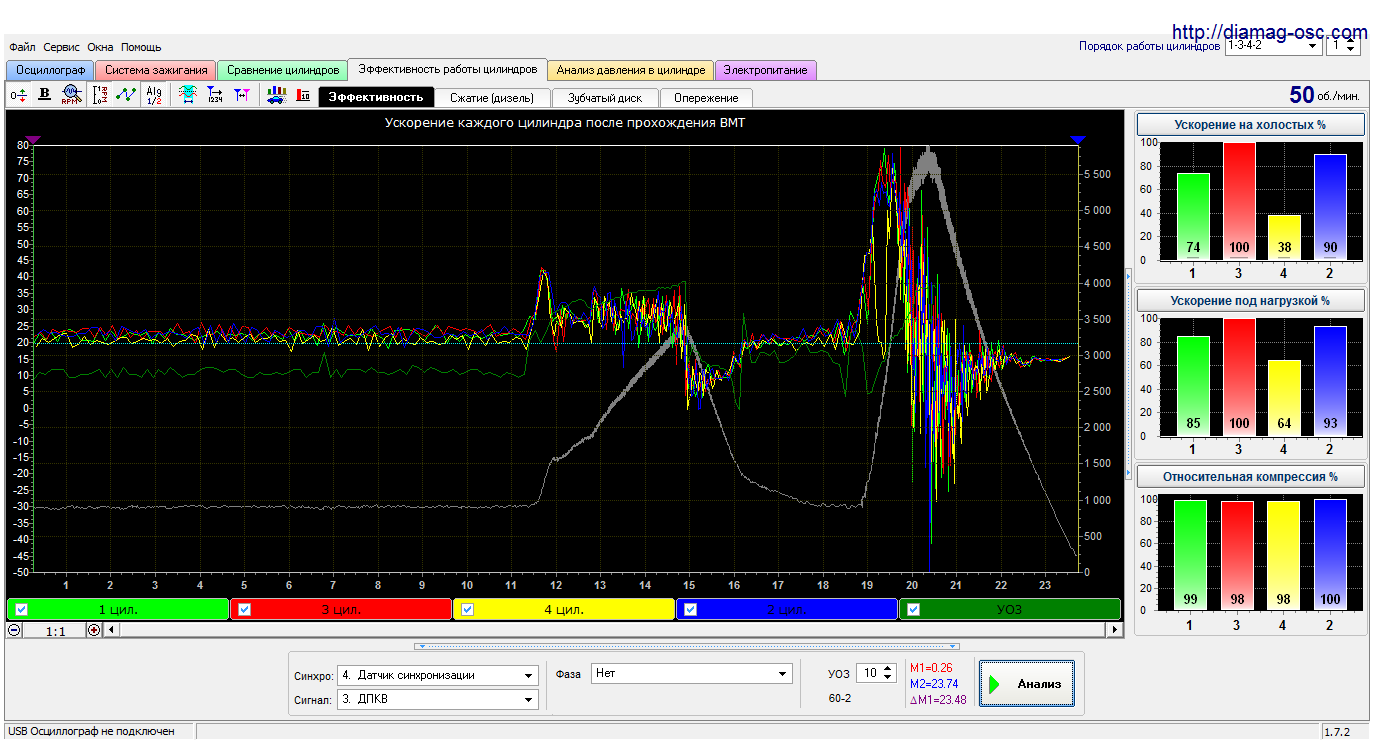The height and width of the screenshot is (744, 1382).
Task: Open the Помощь menu
Action: pos(141,47)
